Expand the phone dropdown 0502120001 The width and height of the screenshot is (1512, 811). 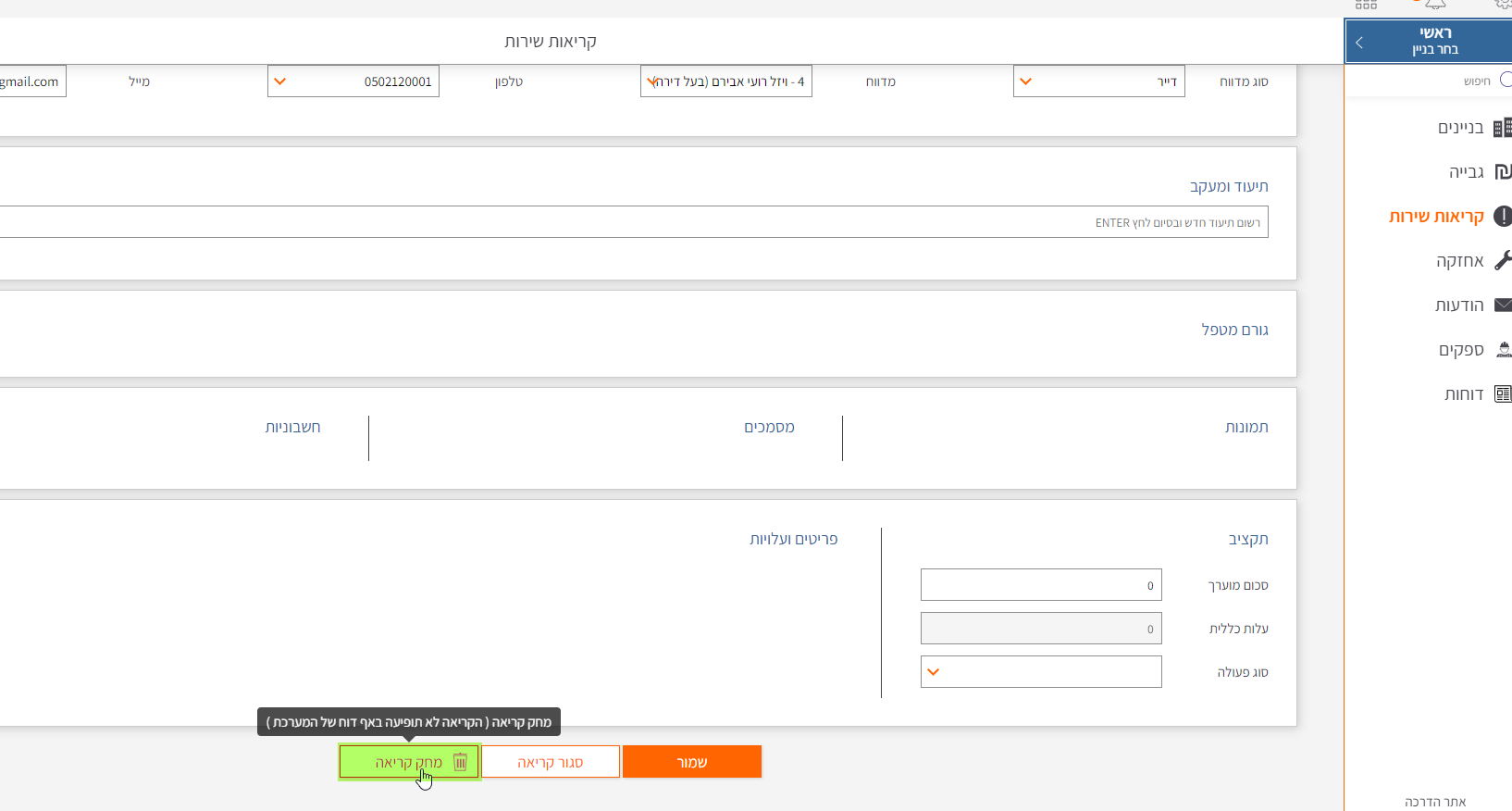pyautogui.click(x=280, y=81)
